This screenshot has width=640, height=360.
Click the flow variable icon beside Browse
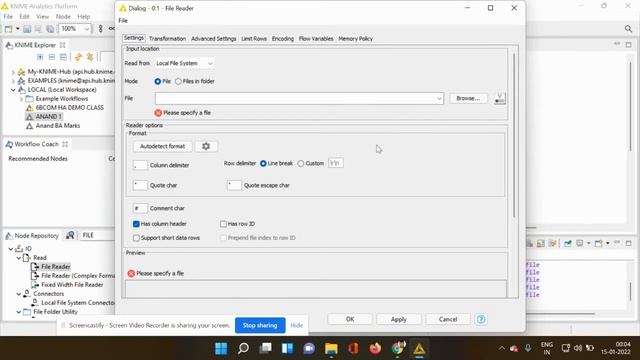500,98
